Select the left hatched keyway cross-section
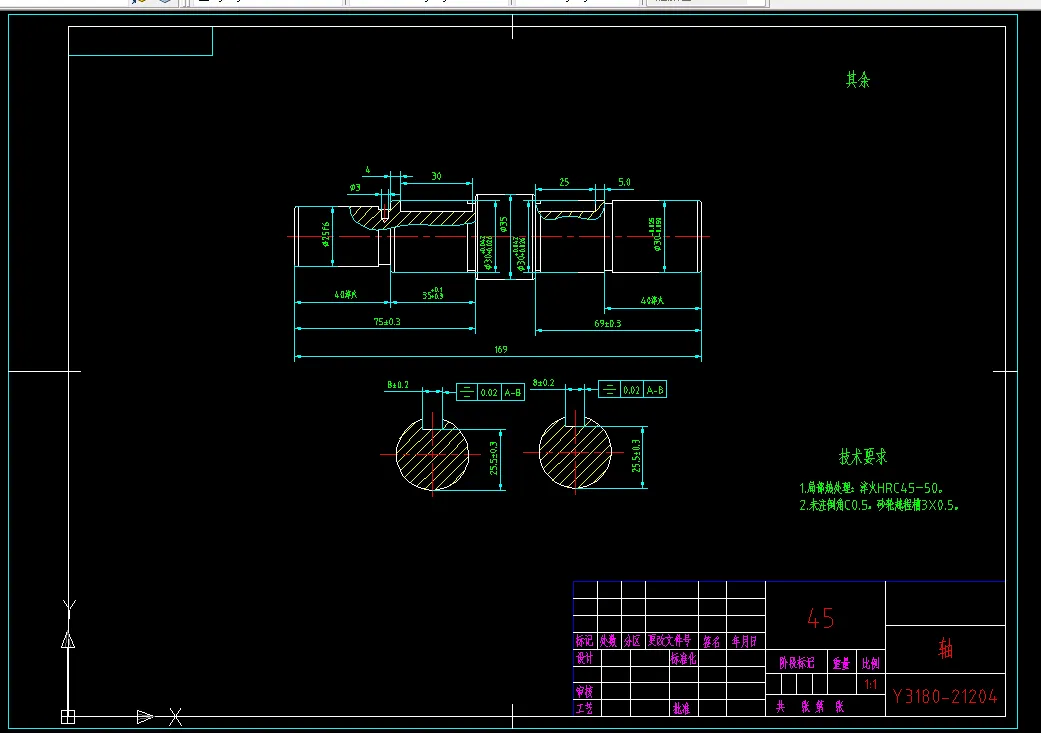Viewport: 1041px width, 733px height. click(432, 455)
